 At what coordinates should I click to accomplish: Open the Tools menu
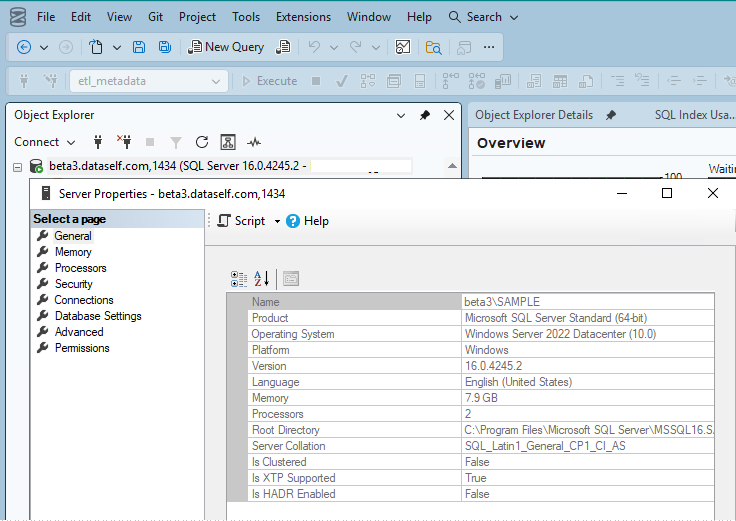pos(246,17)
